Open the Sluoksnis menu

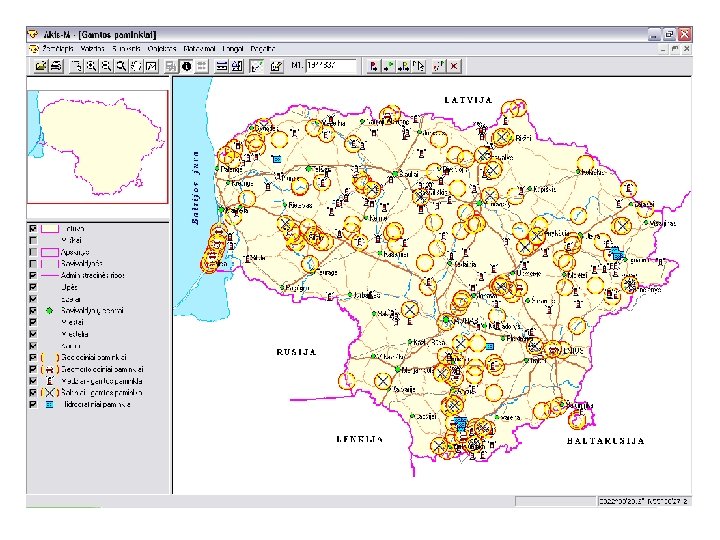click(126, 49)
